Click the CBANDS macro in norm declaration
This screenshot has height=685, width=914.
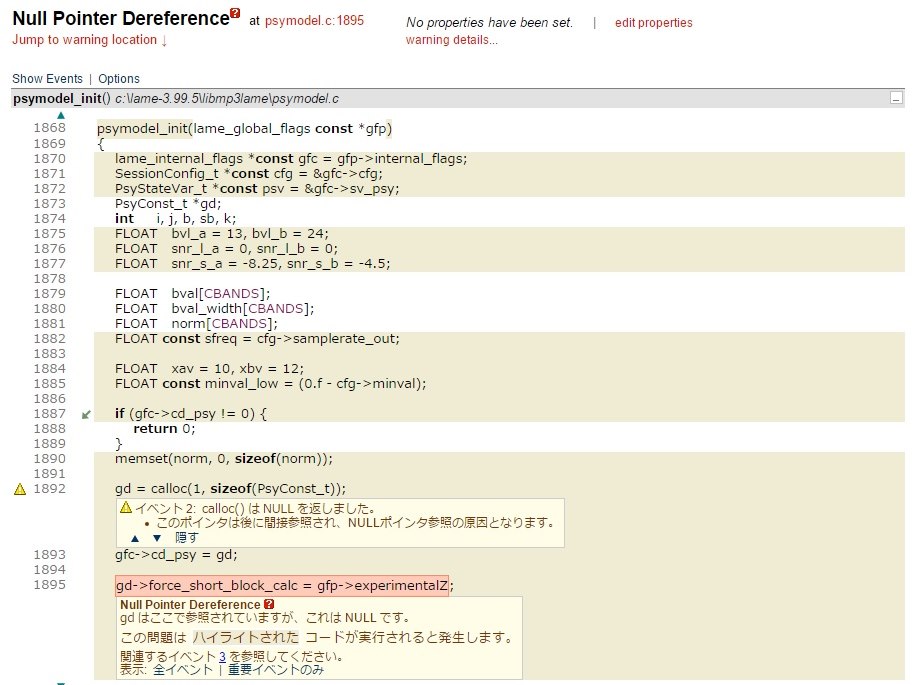(x=238, y=324)
